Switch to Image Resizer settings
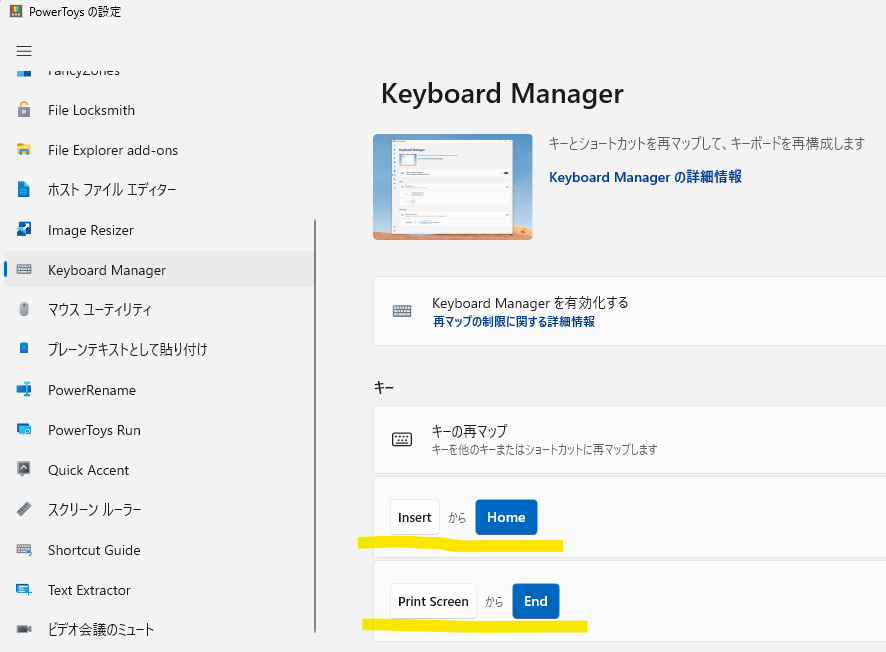The image size is (886, 652). coord(159,230)
